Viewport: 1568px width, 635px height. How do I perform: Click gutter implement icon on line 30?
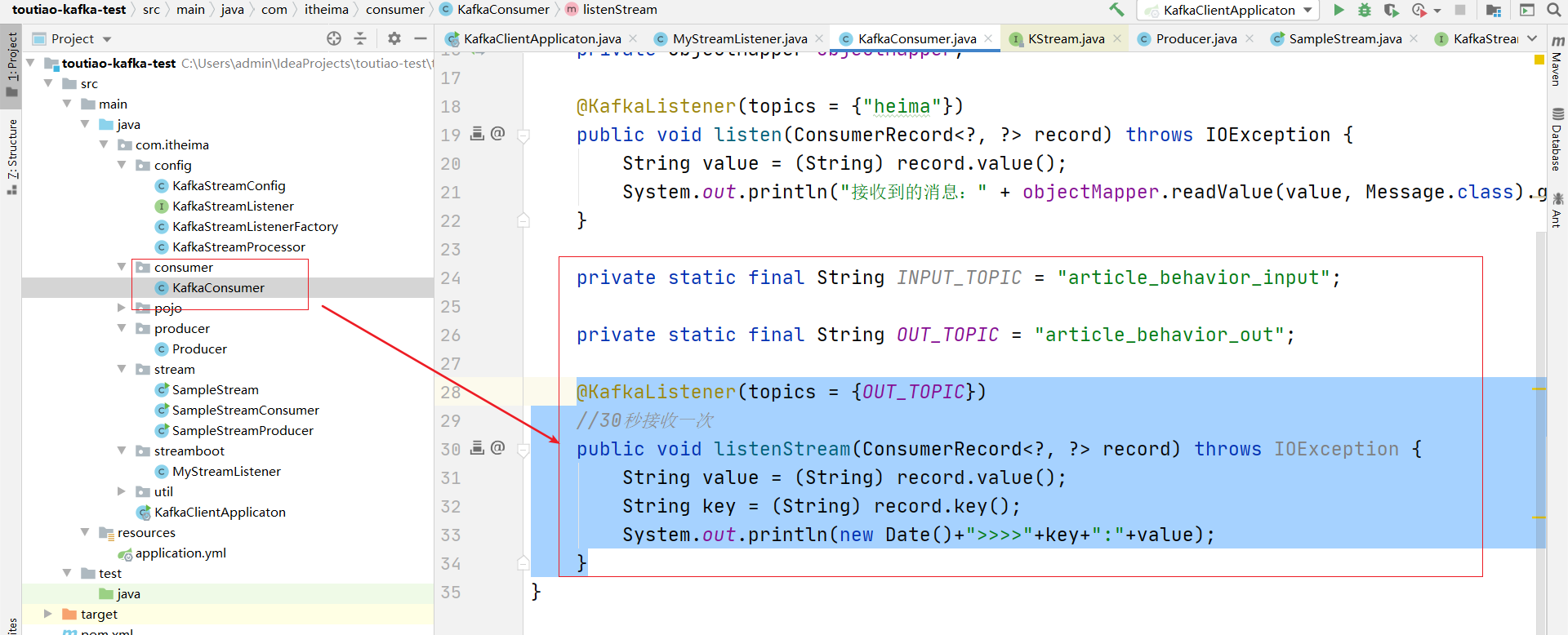point(478,447)
